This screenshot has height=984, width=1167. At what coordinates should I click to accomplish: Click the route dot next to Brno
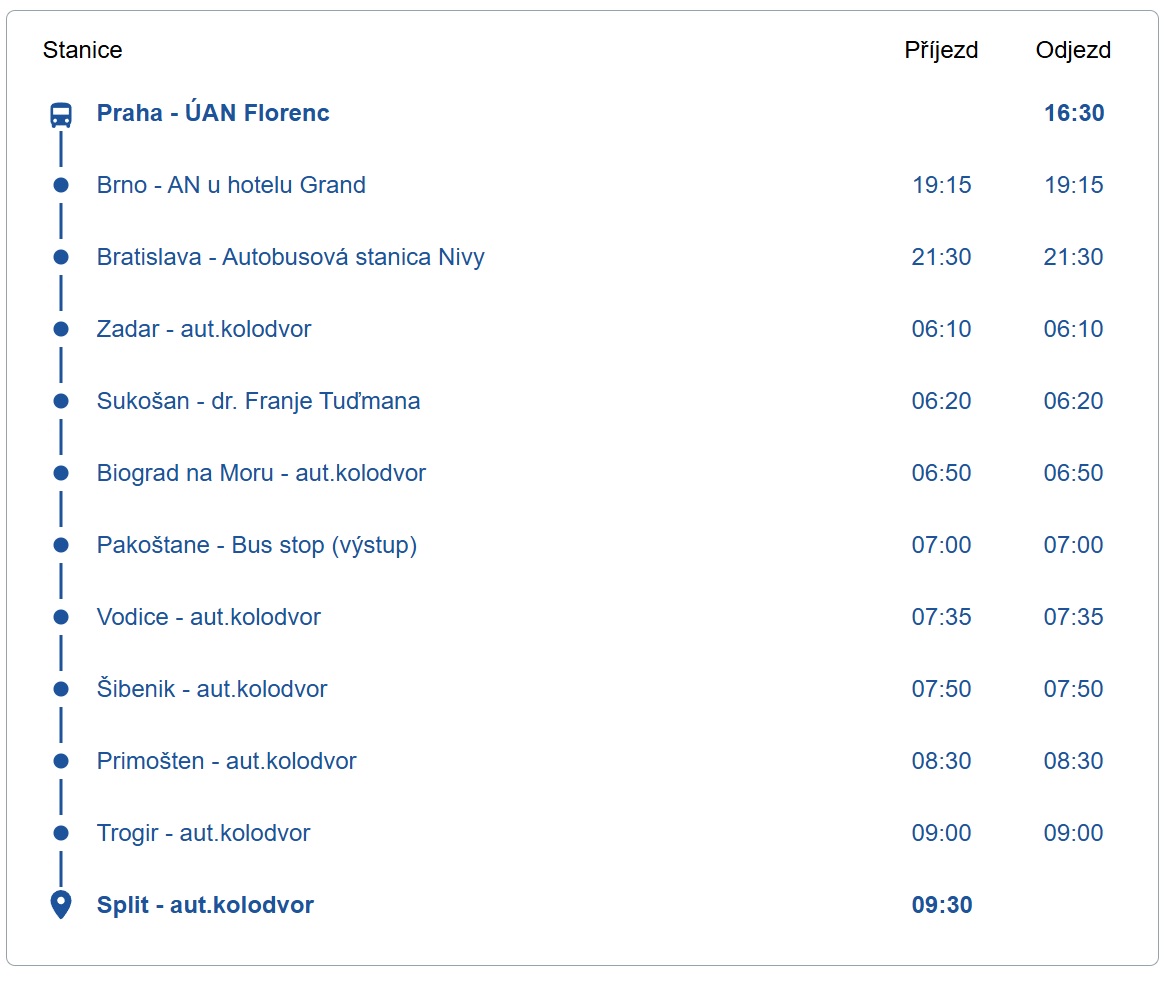[61, 185]
